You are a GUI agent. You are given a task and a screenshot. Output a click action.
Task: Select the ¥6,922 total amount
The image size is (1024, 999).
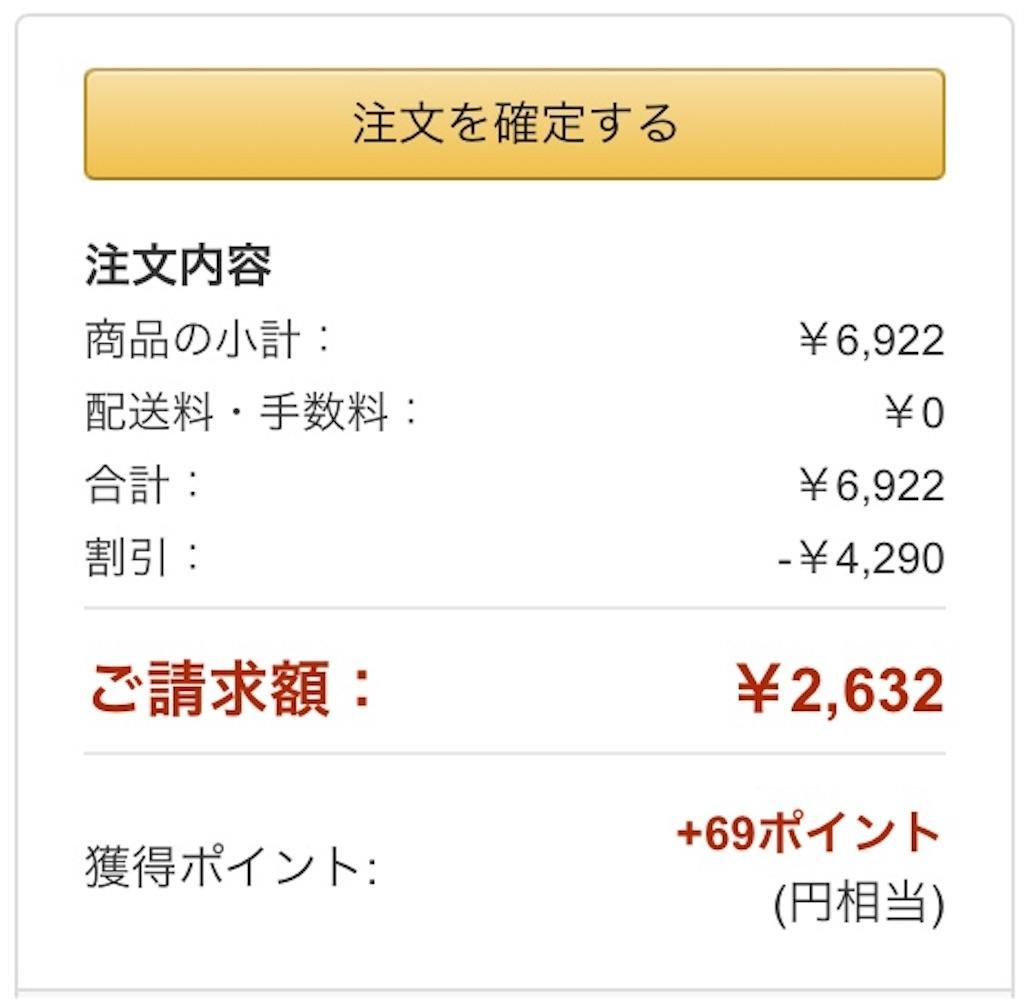coord(872,483)
